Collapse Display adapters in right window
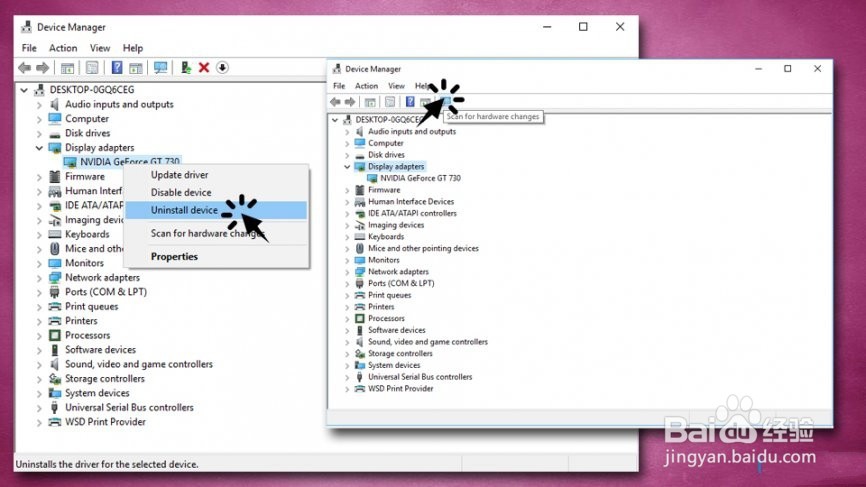 (x=347, y=167)
